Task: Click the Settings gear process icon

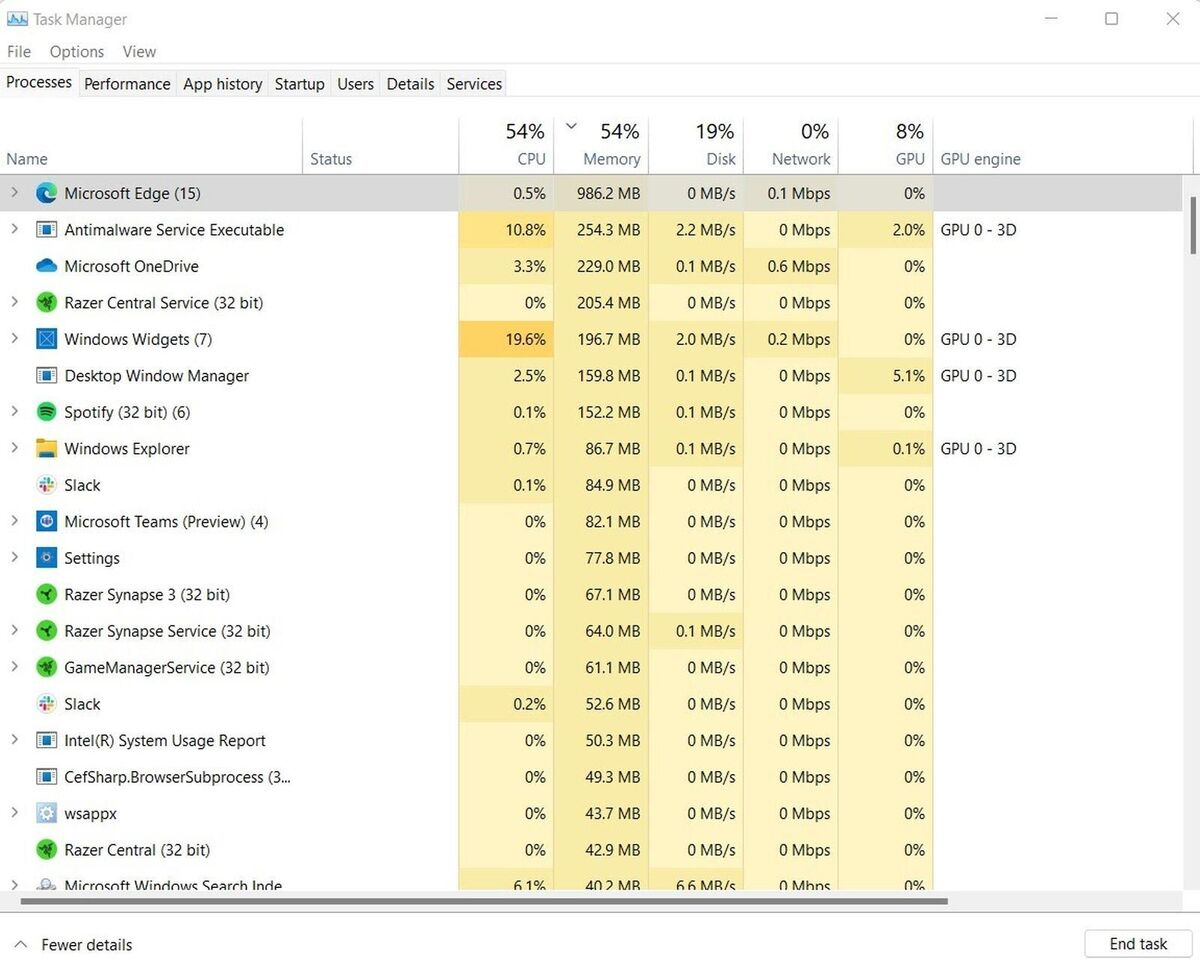Action: (x=46, y=558)
